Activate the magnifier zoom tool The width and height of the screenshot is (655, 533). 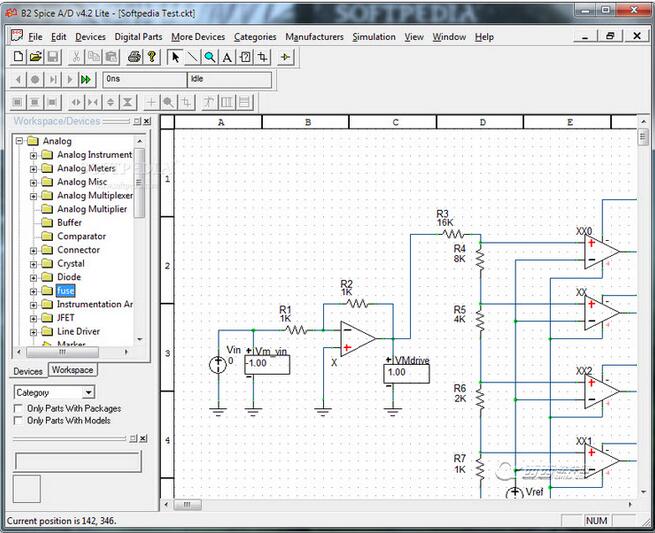pyautogui.click(x=210, y=57)
